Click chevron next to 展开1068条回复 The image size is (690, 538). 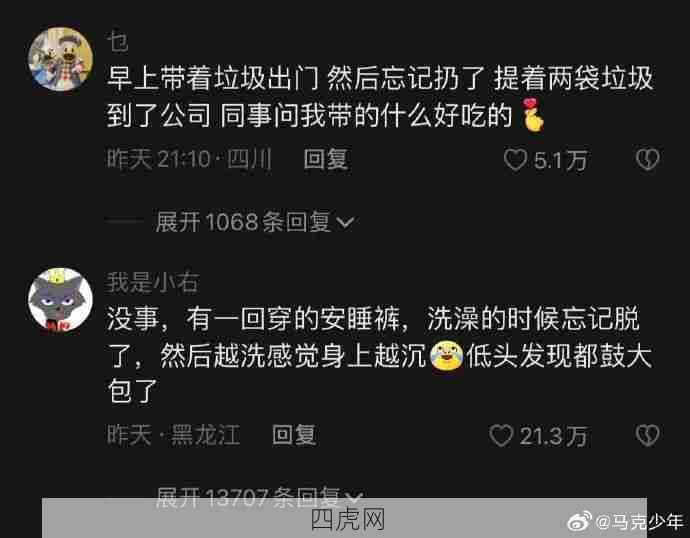(x=345, y=223)
